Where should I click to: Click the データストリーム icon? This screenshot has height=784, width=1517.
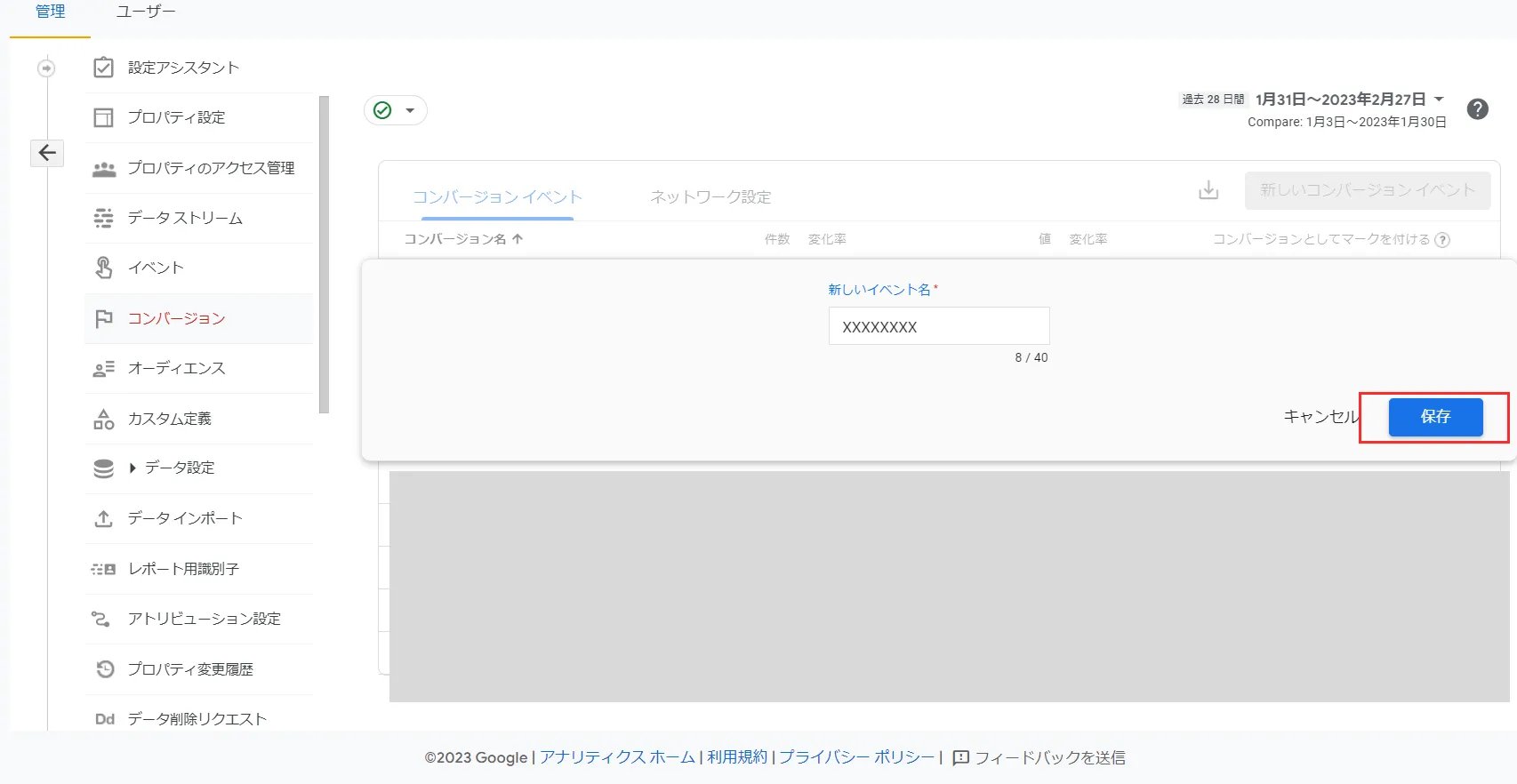point(103,218)
